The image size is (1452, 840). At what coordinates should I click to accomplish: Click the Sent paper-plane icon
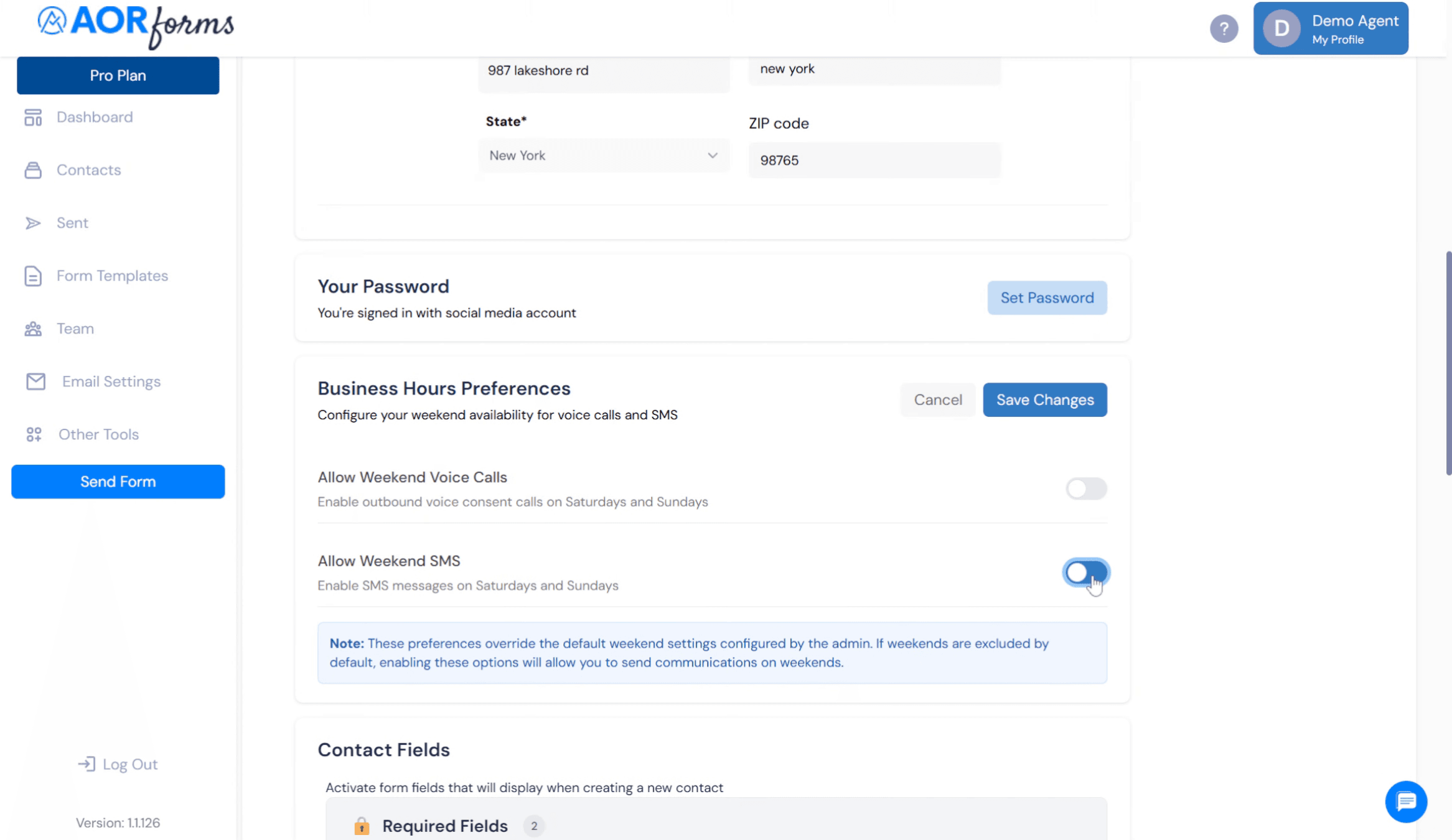point(33,223)
